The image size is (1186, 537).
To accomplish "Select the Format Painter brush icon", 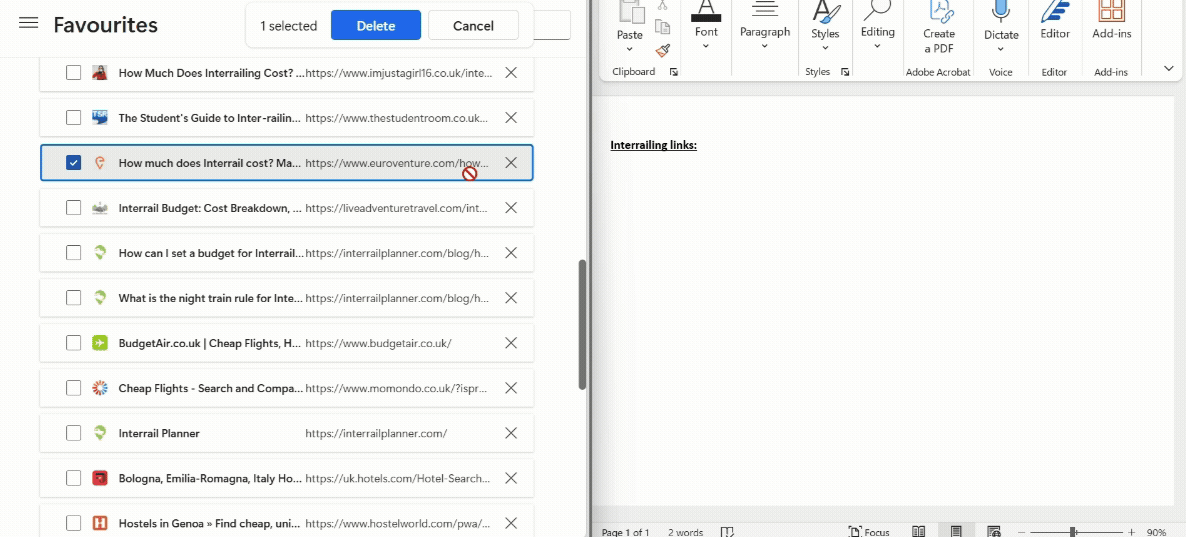I will click(x=663, y=51).
